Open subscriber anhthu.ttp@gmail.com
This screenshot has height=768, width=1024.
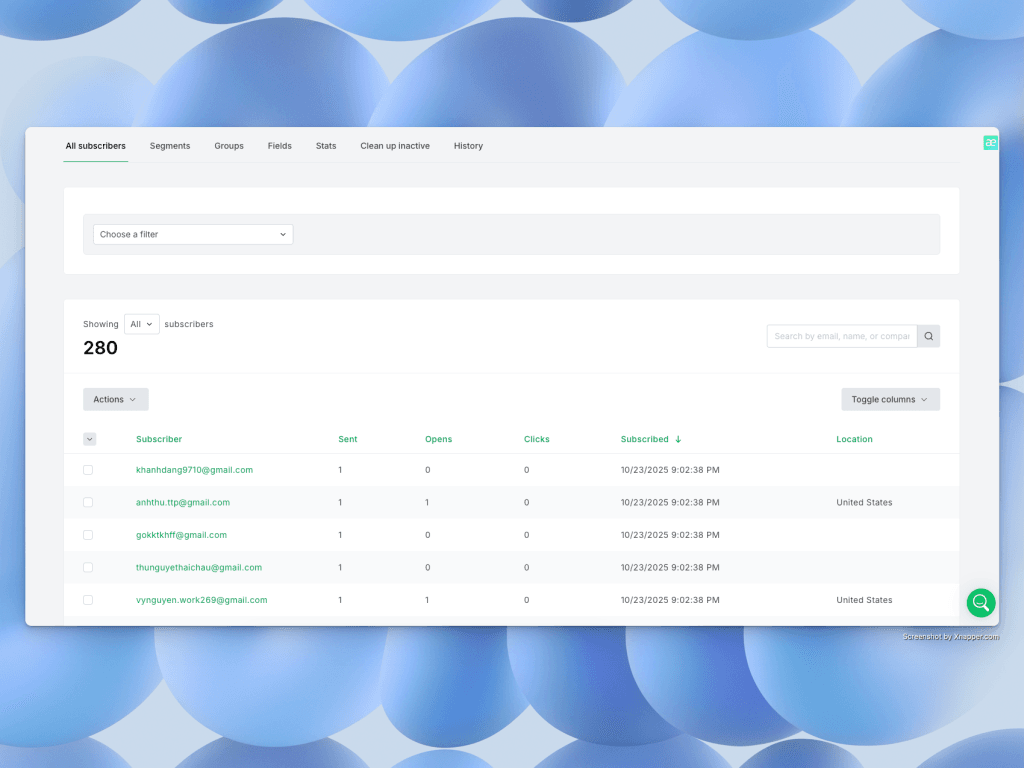point(183,503)
